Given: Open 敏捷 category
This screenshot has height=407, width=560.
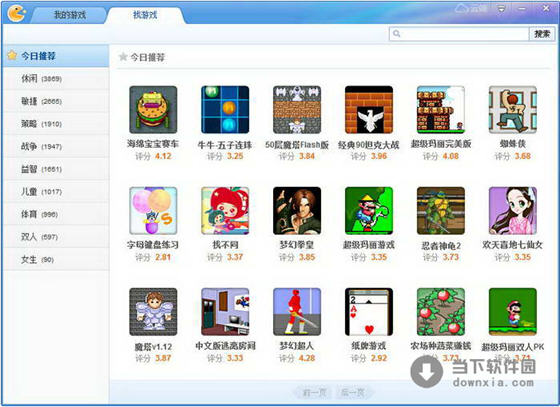Looking at the screenshot, I should (56, 101).
